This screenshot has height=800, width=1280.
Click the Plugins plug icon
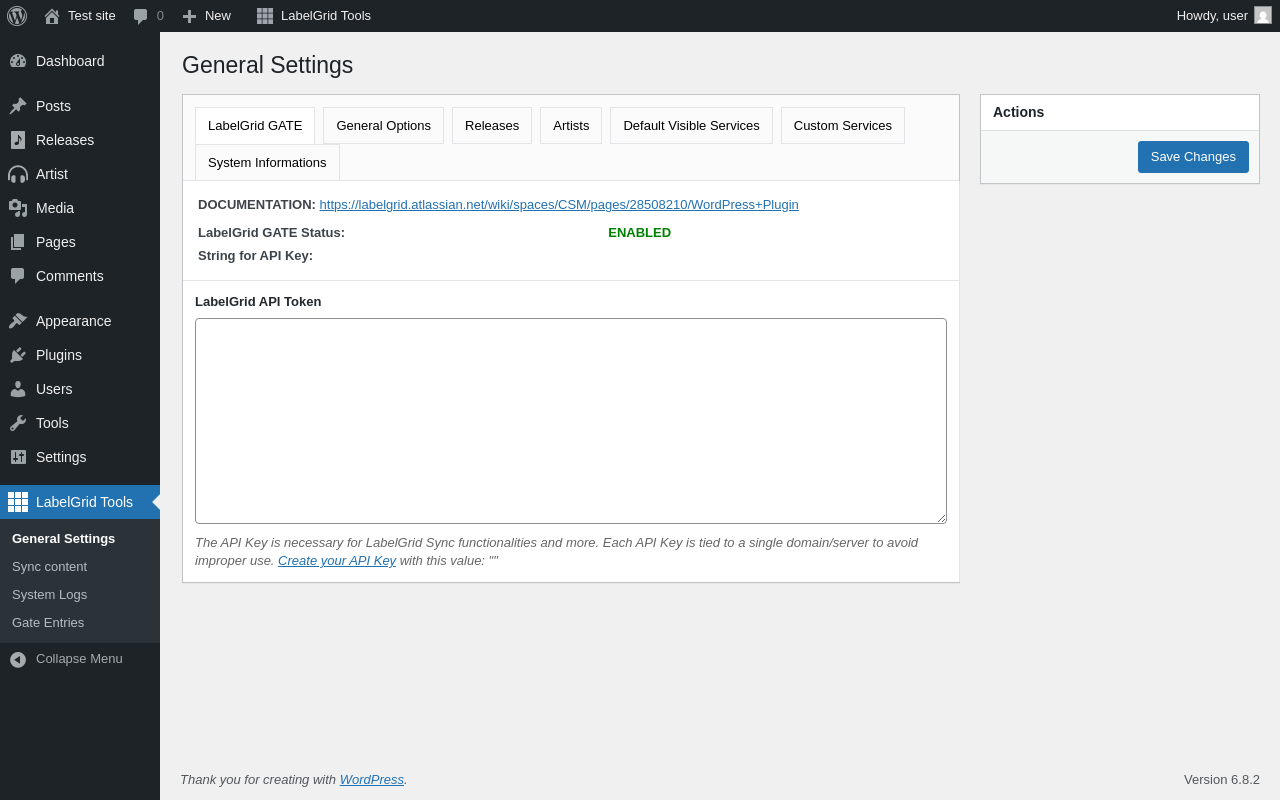coord(18,355)
